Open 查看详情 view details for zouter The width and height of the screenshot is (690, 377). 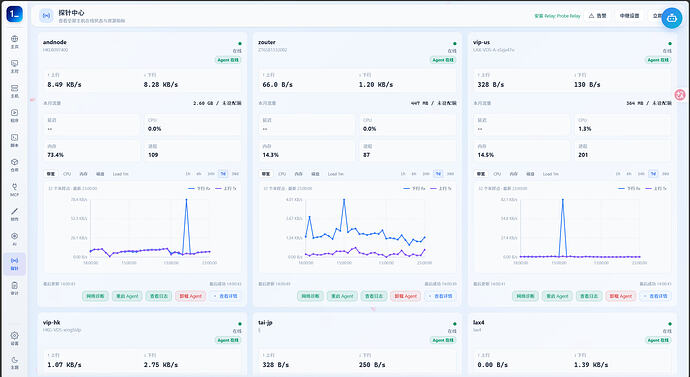click(x=440, y=296)
